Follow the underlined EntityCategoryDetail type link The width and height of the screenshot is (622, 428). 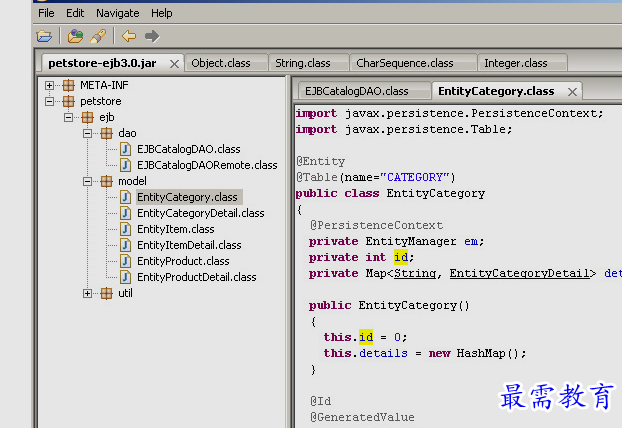pos(519,273)
